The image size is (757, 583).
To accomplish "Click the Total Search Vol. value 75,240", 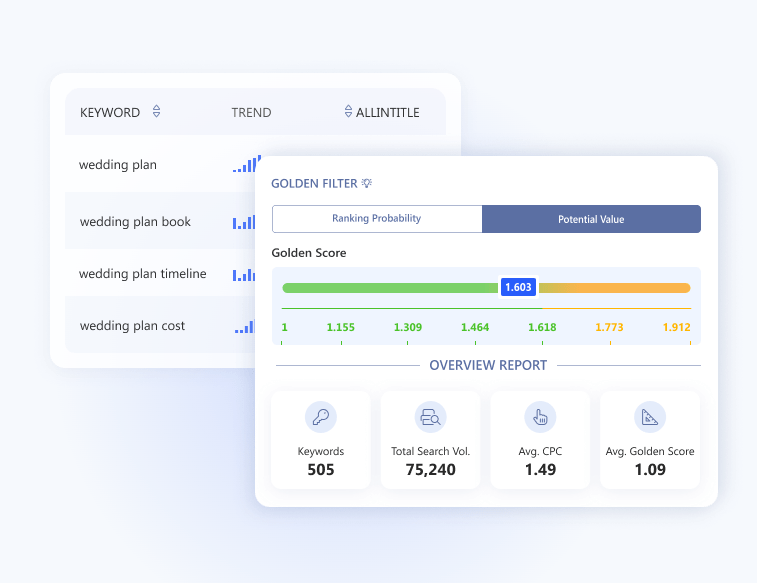I will coord(430,470).
